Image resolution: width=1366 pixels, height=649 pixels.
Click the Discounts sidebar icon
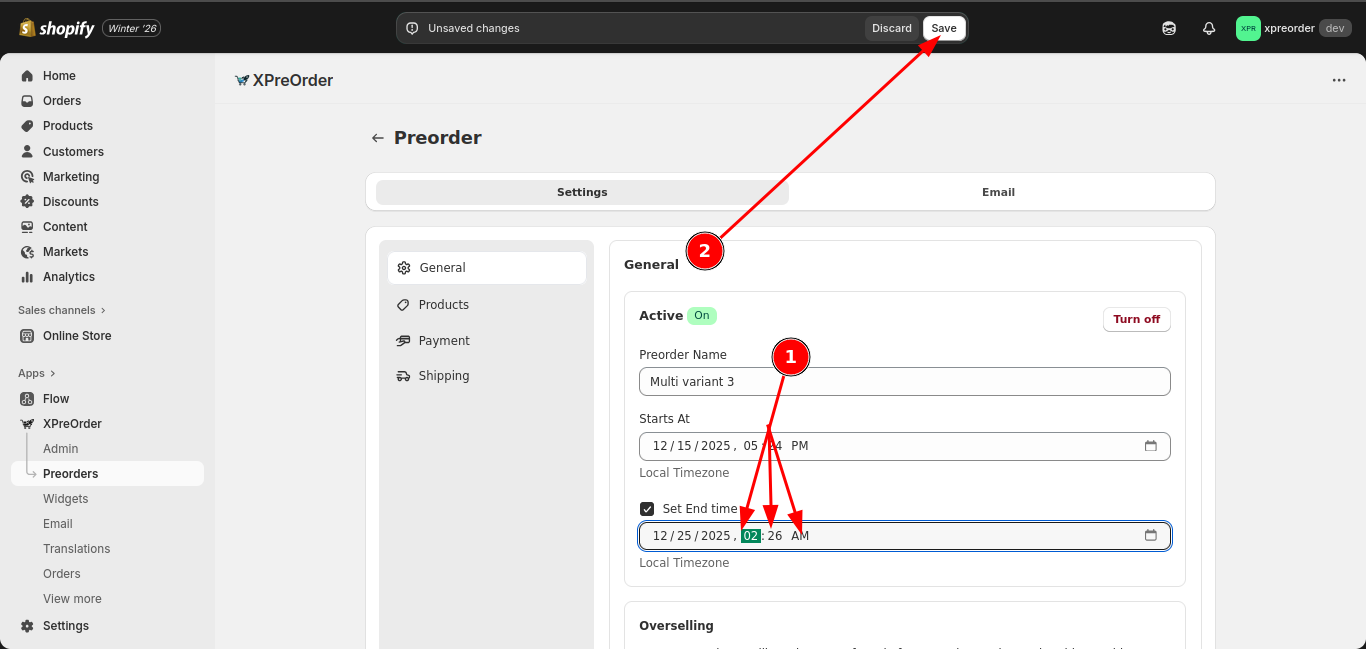27,202
